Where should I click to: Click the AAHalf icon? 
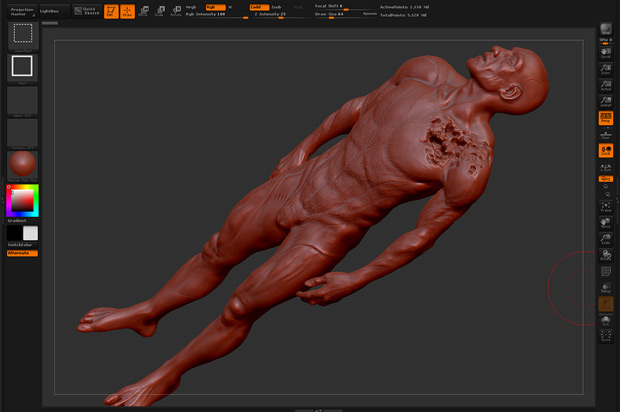pyautogui.click(x=606, y=102)
